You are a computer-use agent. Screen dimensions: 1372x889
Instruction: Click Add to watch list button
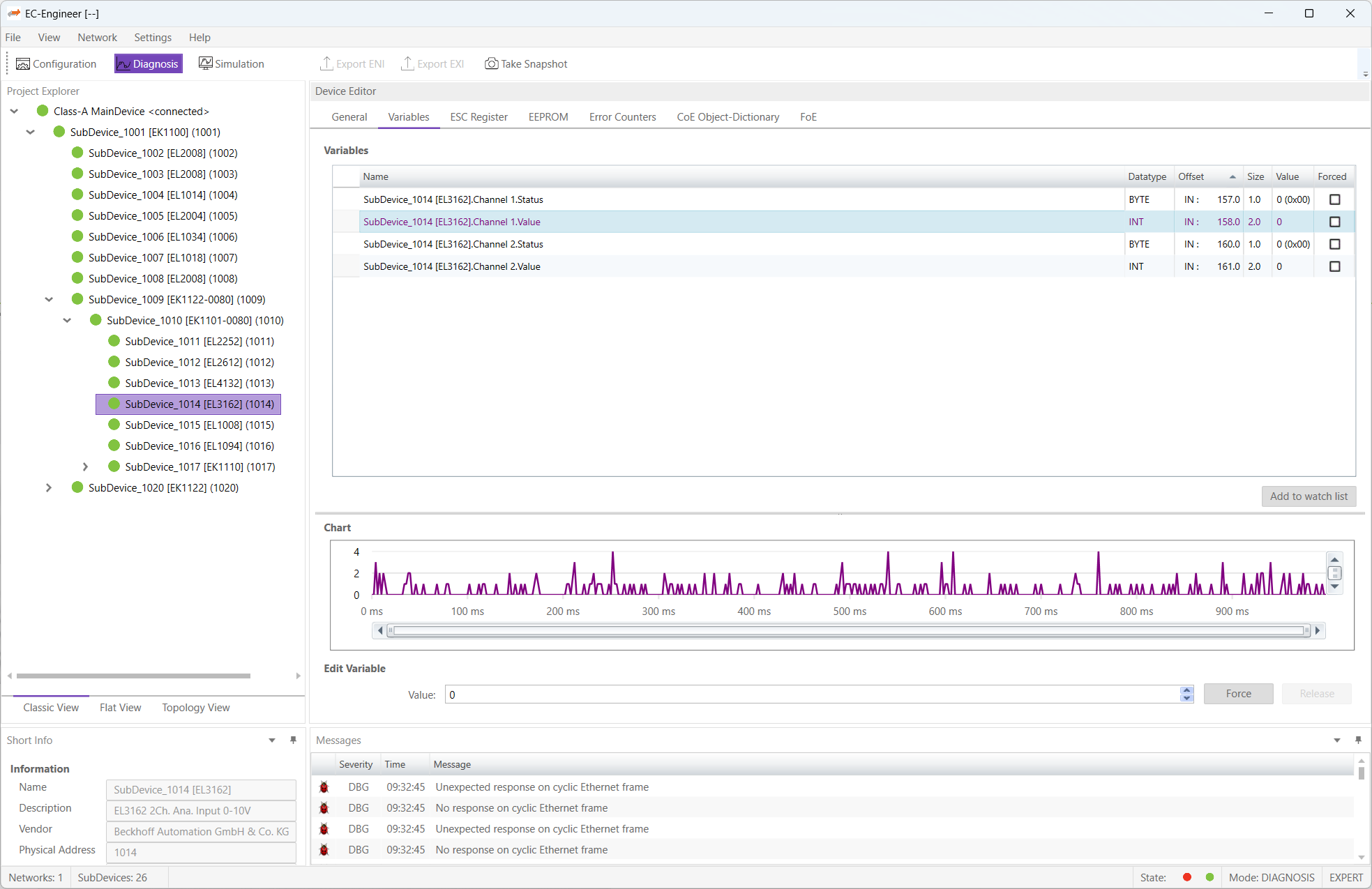(x=1308, y=496)
